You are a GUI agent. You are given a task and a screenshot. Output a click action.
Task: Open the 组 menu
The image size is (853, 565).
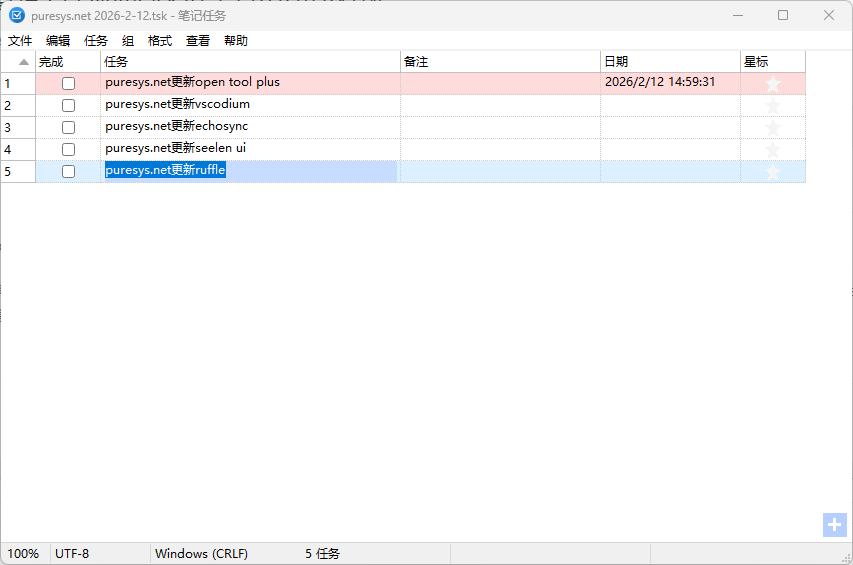tap(128, 41)
